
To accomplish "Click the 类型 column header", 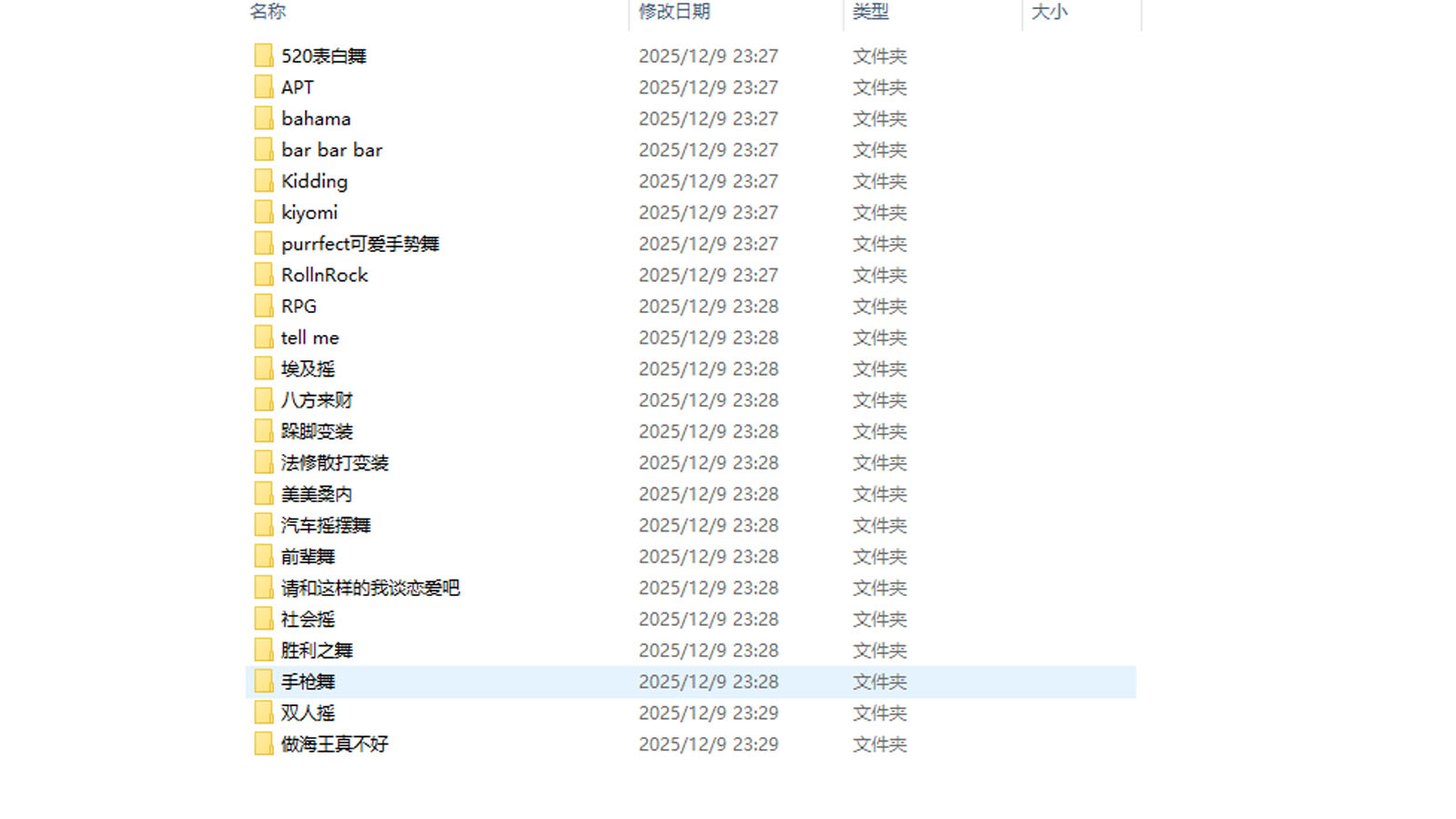I will (x=871, y=12).
